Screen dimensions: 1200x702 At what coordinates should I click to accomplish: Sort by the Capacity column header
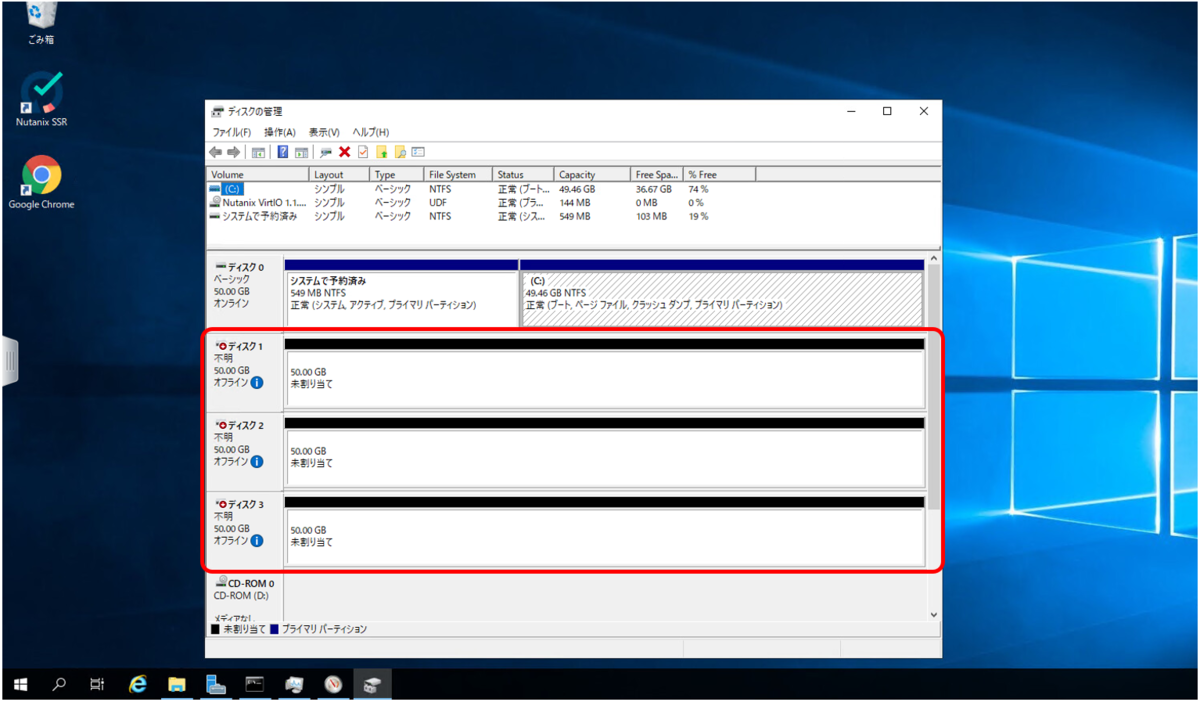(x=593, y=174)
